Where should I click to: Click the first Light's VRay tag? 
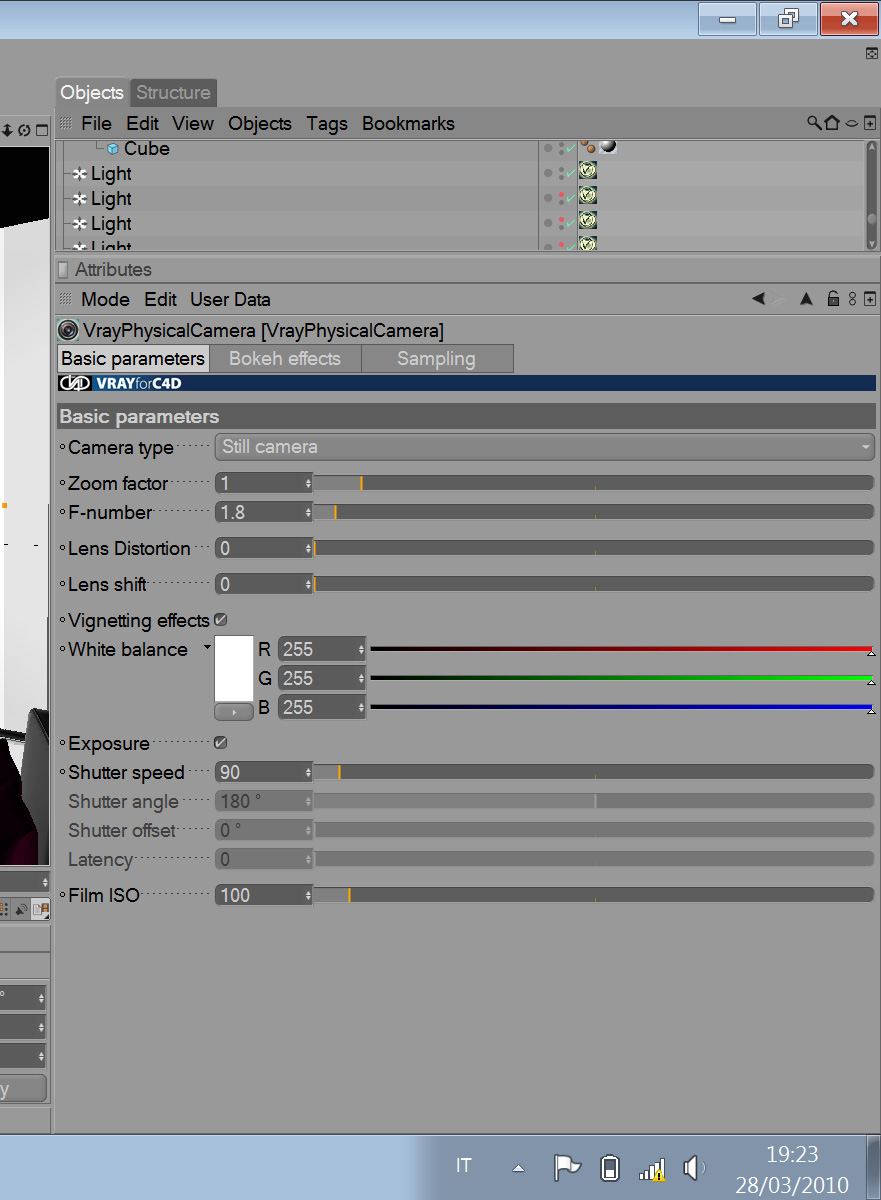tap(588, 172)
